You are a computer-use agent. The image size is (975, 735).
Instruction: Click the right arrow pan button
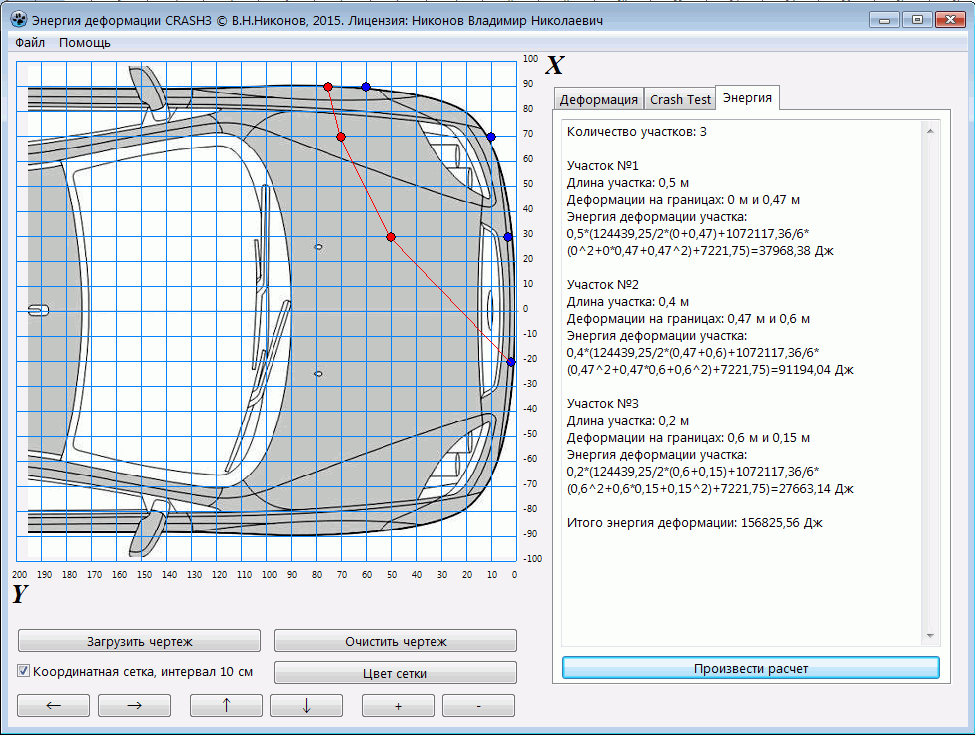tap(134, 705)
